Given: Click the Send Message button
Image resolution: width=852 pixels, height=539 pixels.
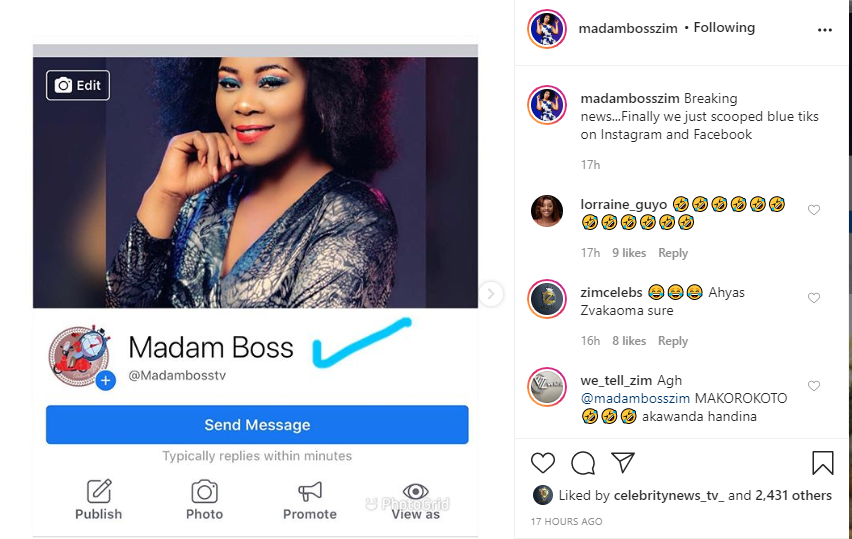Looking at the screenshot, I should 257,424.
